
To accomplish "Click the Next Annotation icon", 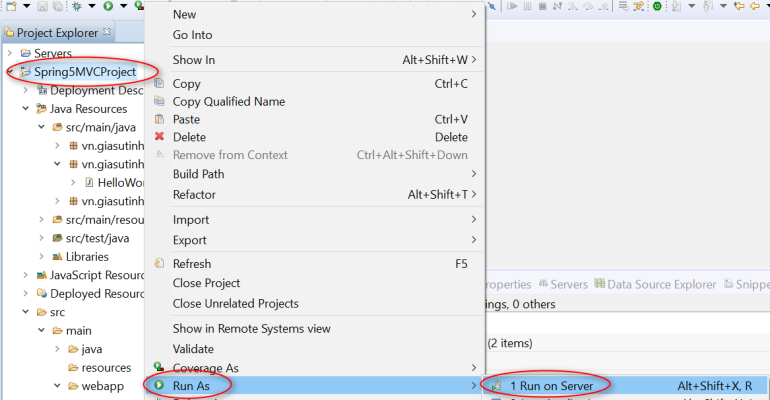I will 676,6.
